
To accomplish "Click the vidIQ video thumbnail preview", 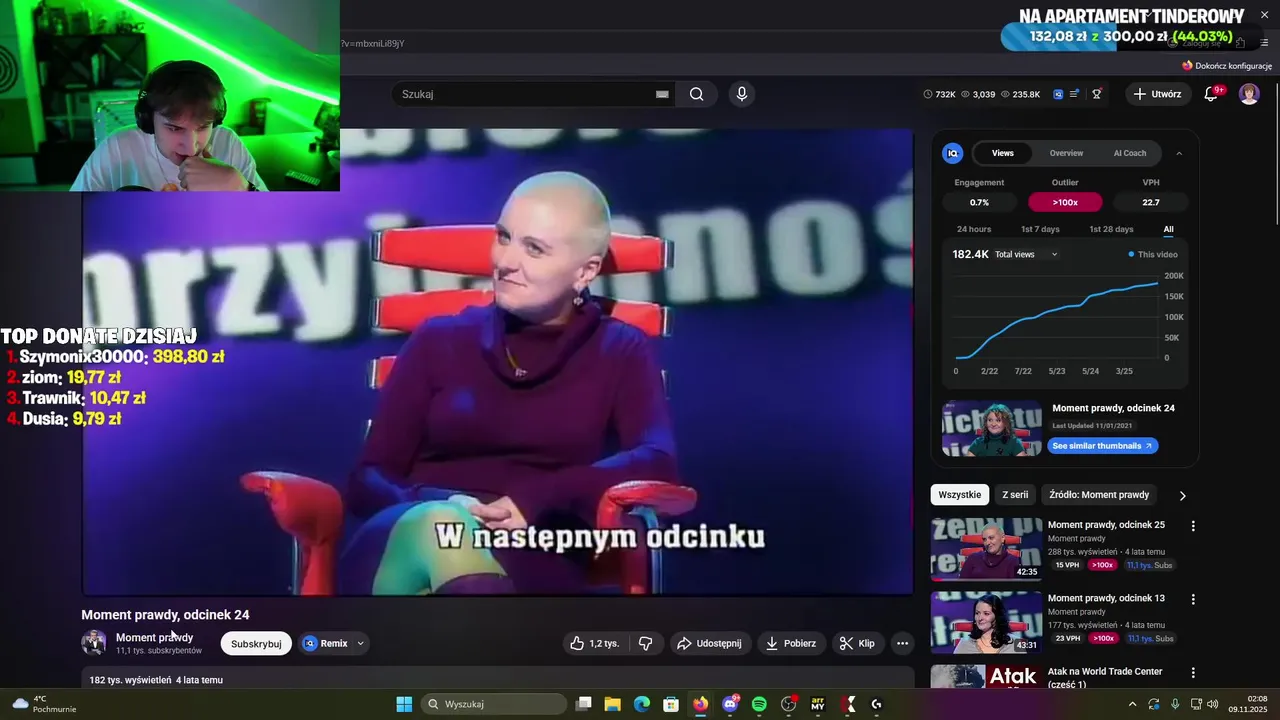I will pos(992,428).
